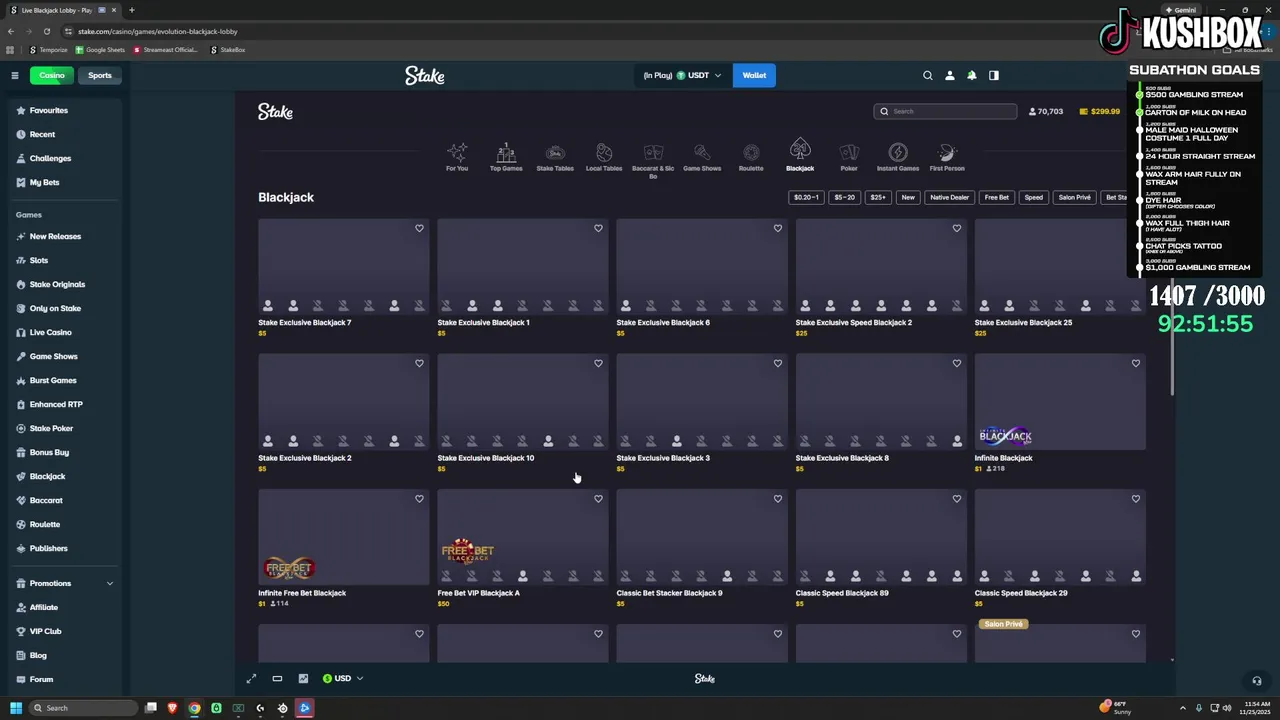Favourite Classic Speed Blackjack 29 heart
Screen dimensions: 1280x720
click(x=1135, y=498)
